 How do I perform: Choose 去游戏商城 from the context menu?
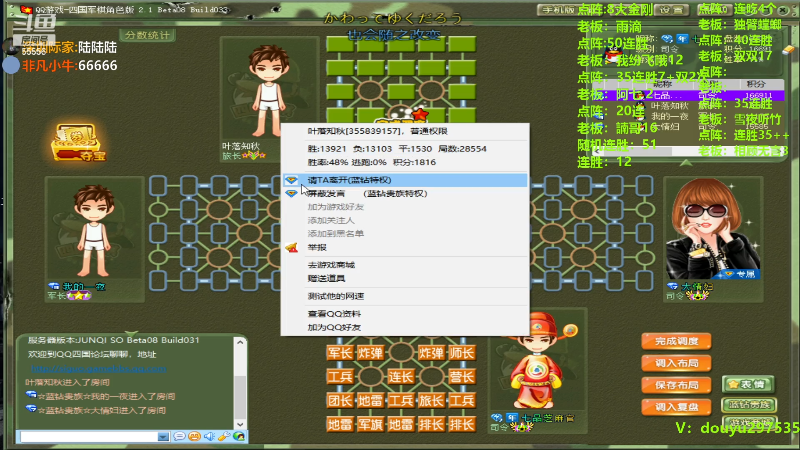[405, 265]
